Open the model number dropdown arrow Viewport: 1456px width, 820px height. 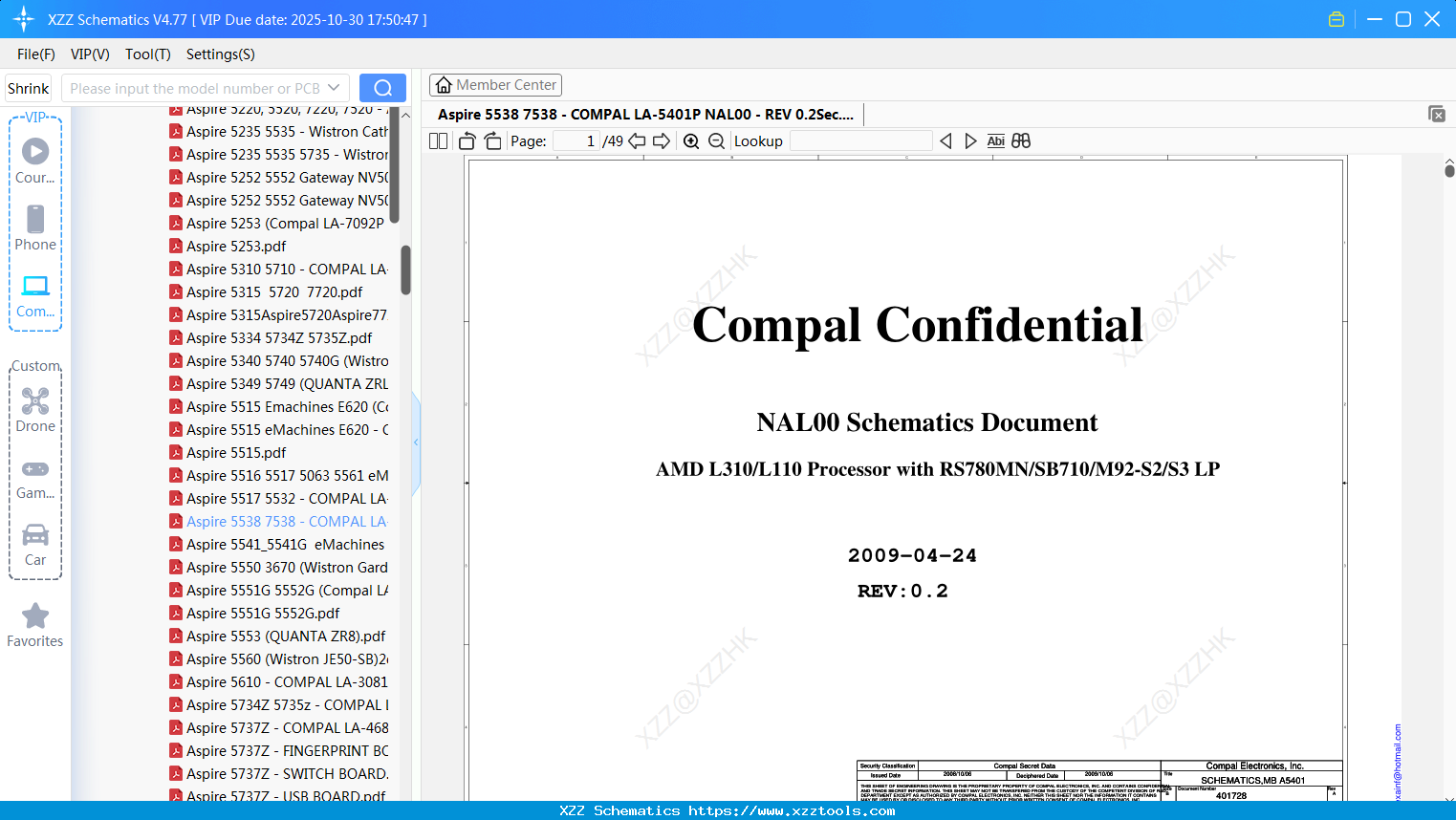coord(334,88)
